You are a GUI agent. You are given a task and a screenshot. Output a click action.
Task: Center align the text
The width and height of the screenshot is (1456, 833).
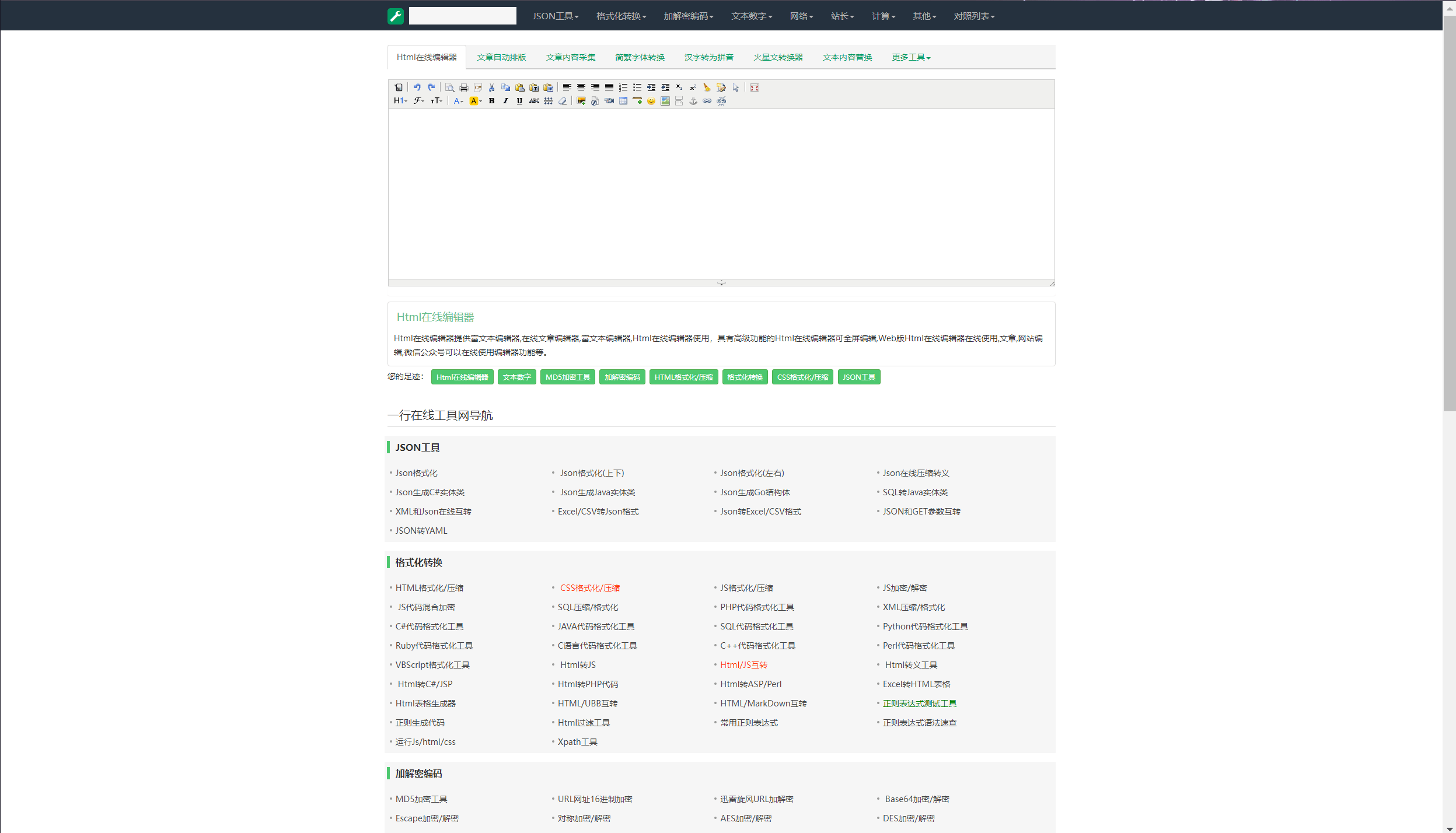click(581, 87)
